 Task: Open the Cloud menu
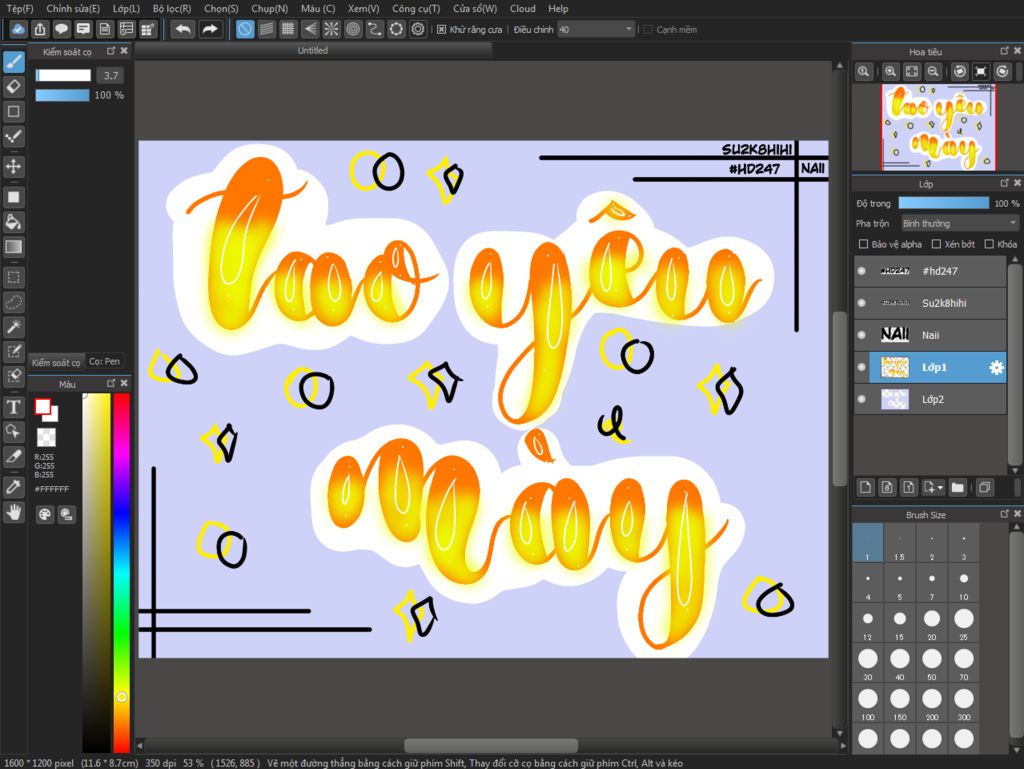click(x=522, y=8)
